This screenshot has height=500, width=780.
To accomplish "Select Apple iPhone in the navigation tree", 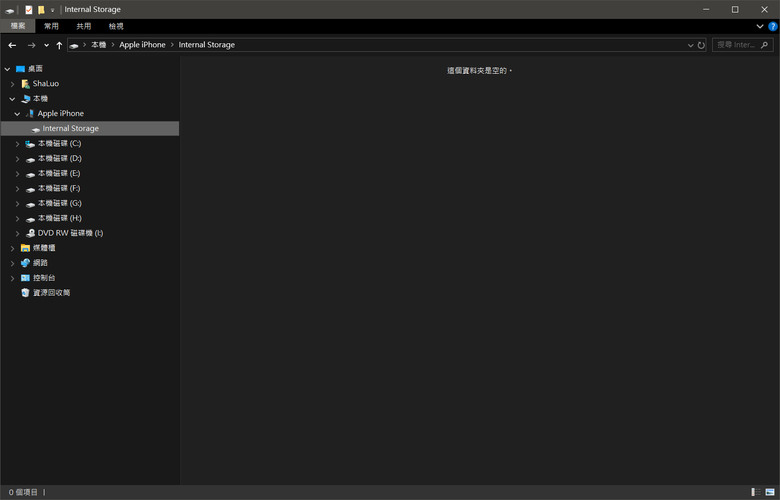I will coord(61,113).
